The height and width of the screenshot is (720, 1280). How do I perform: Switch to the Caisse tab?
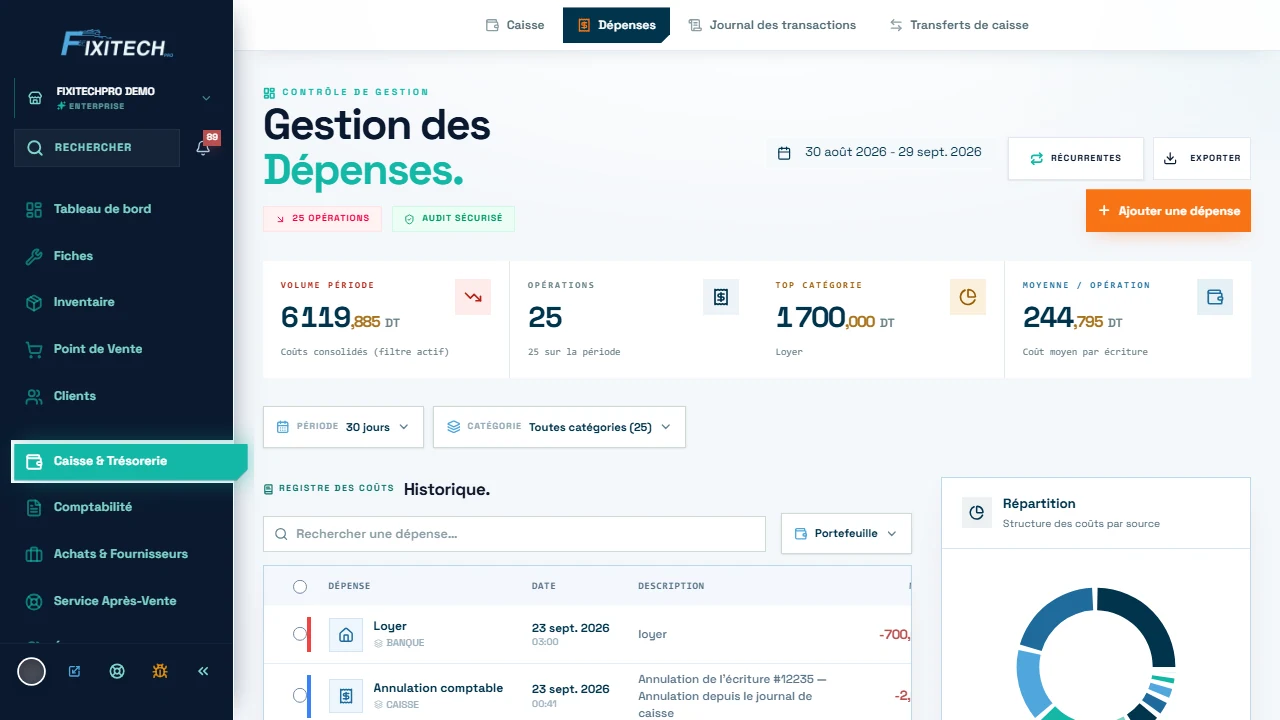tap(515, 25)
